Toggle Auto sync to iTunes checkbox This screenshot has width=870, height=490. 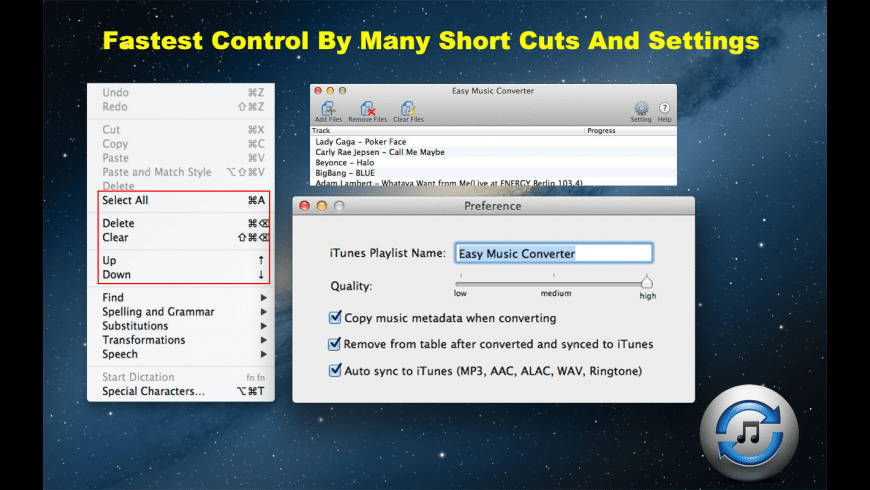pyautogui.click(x=335, y=370)
